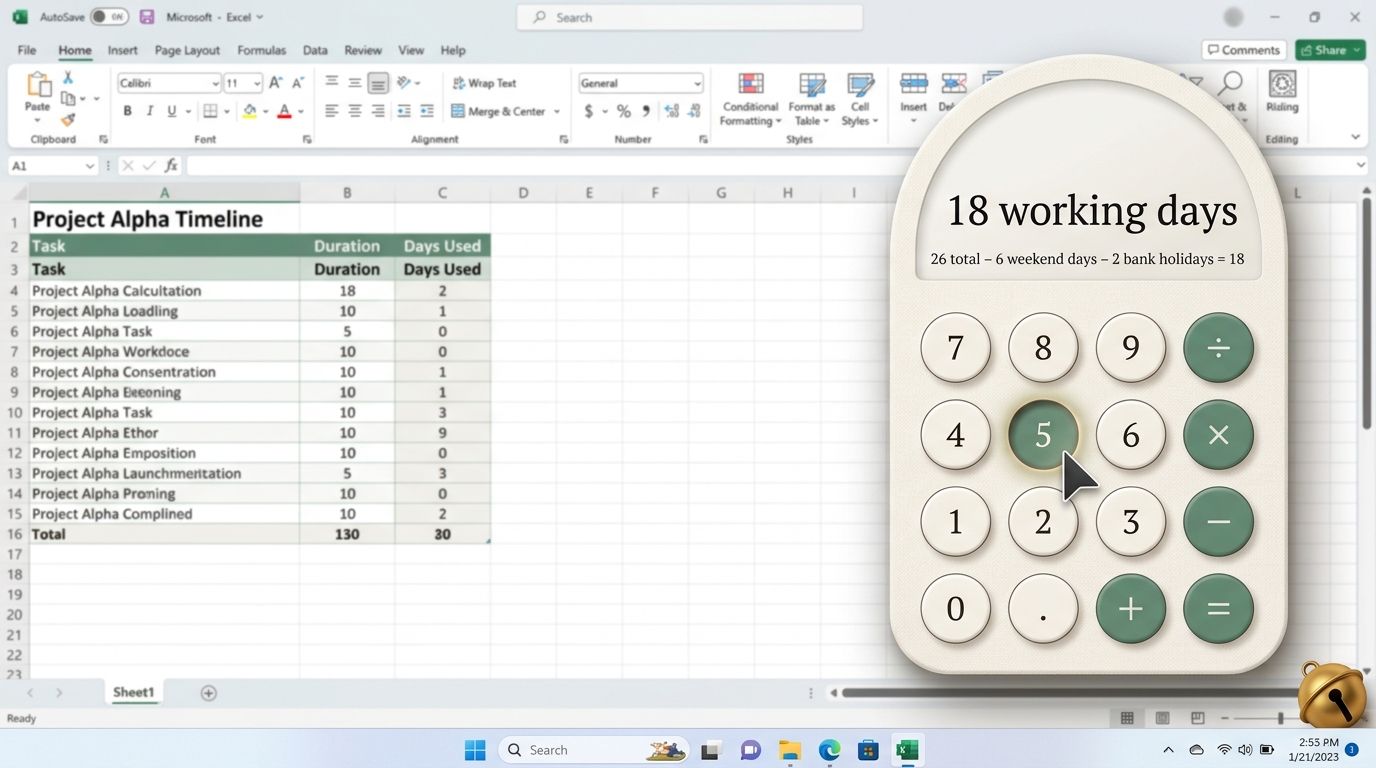Toggle Bold formatting

[x=127, y=111]
